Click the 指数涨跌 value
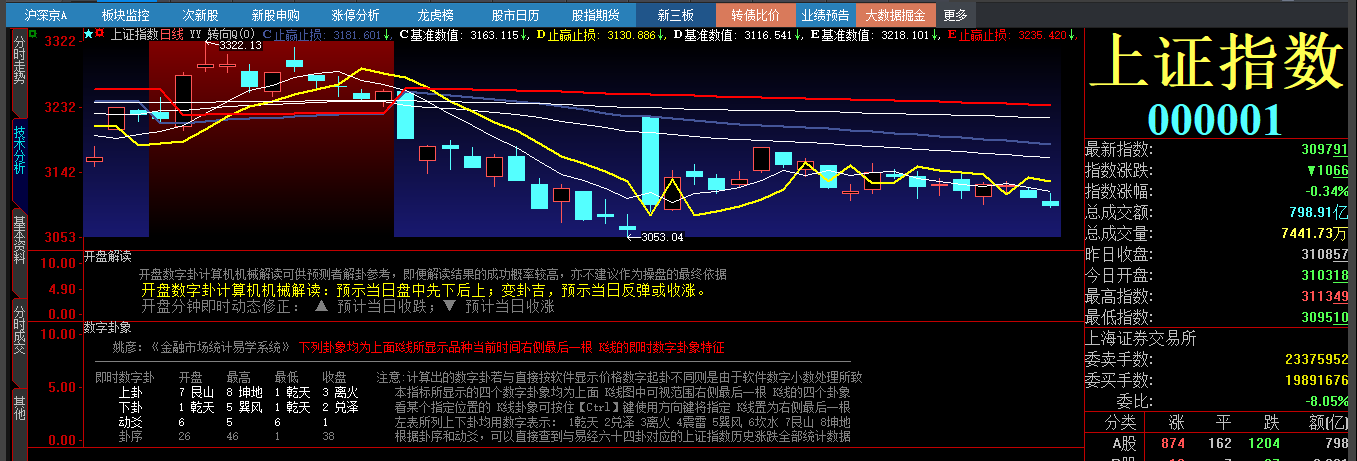 click(1327, 170)
